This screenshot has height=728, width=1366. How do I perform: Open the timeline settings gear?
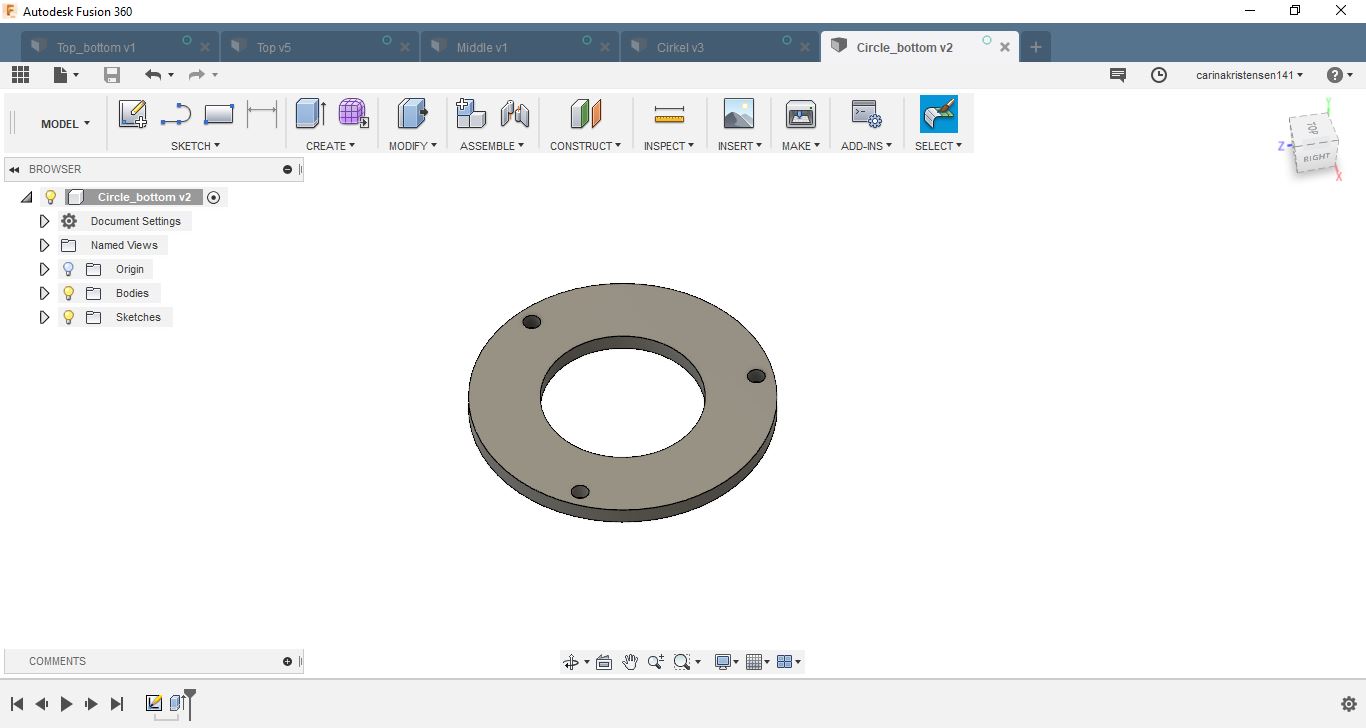1348,704
